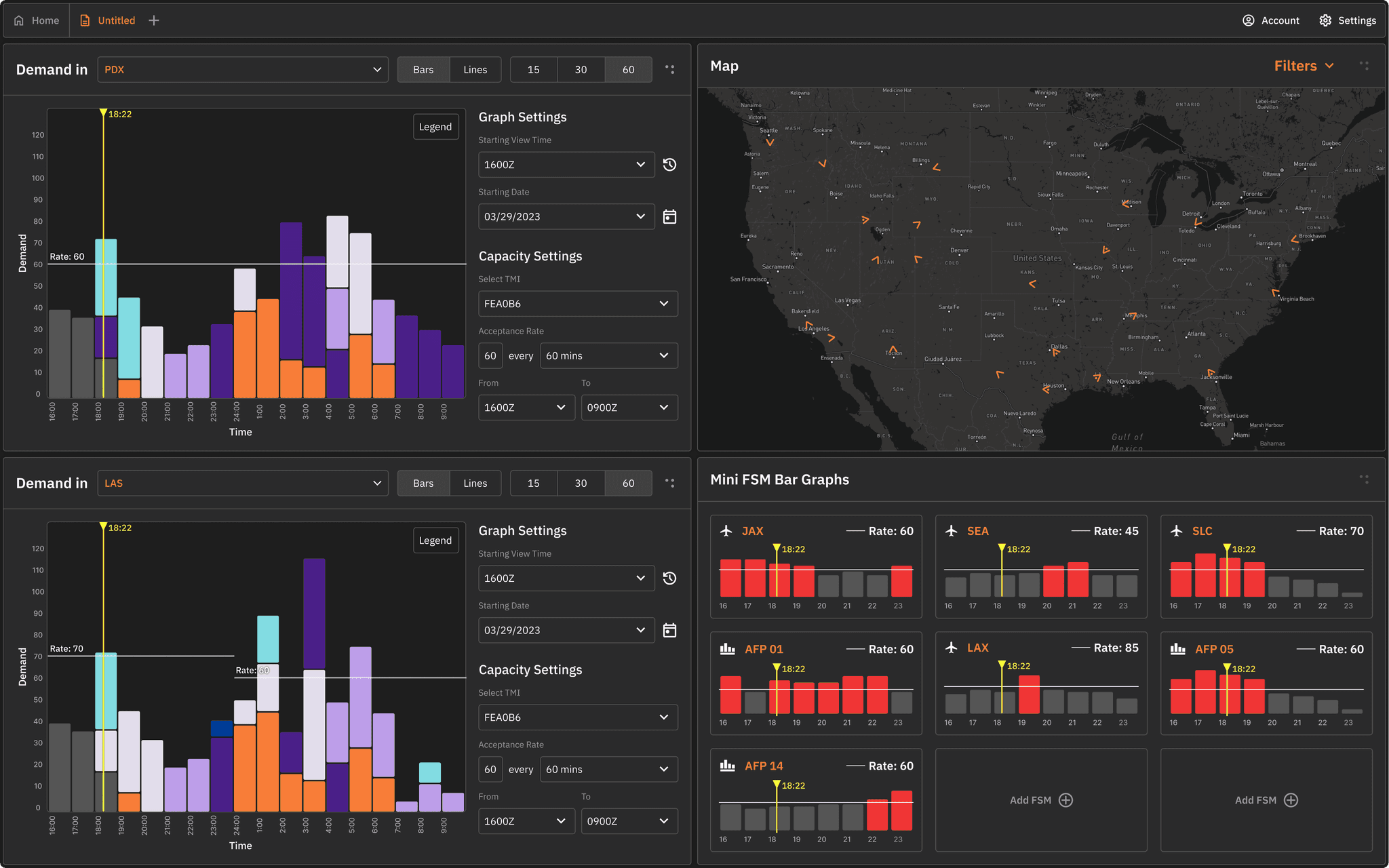Click the Mini FSM Bar Graphs panel dots icon
Viewport: 1389px width, 868px height.
click(x=1364, y=479)
